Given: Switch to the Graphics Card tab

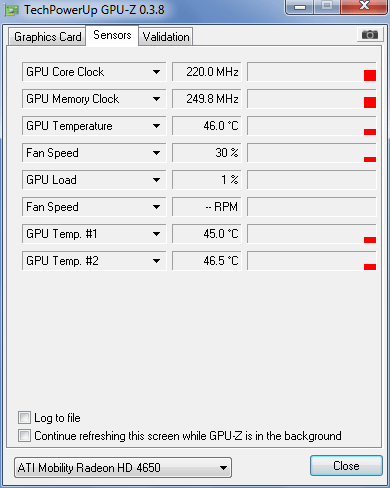Looking at the screenshot, I should (47, 37).
